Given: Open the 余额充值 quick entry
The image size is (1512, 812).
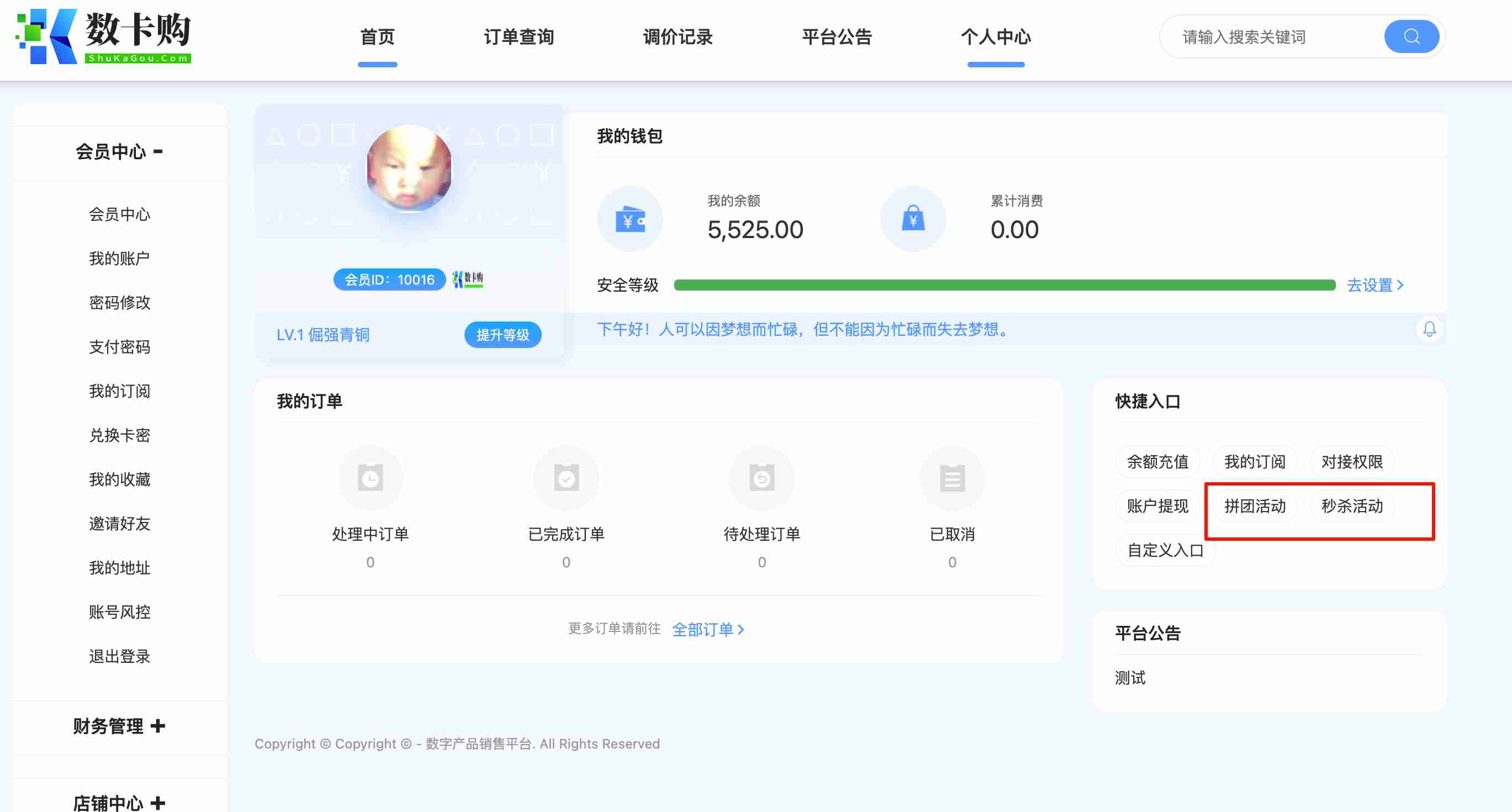Looking at the screenshot, I should (1157, 462).
